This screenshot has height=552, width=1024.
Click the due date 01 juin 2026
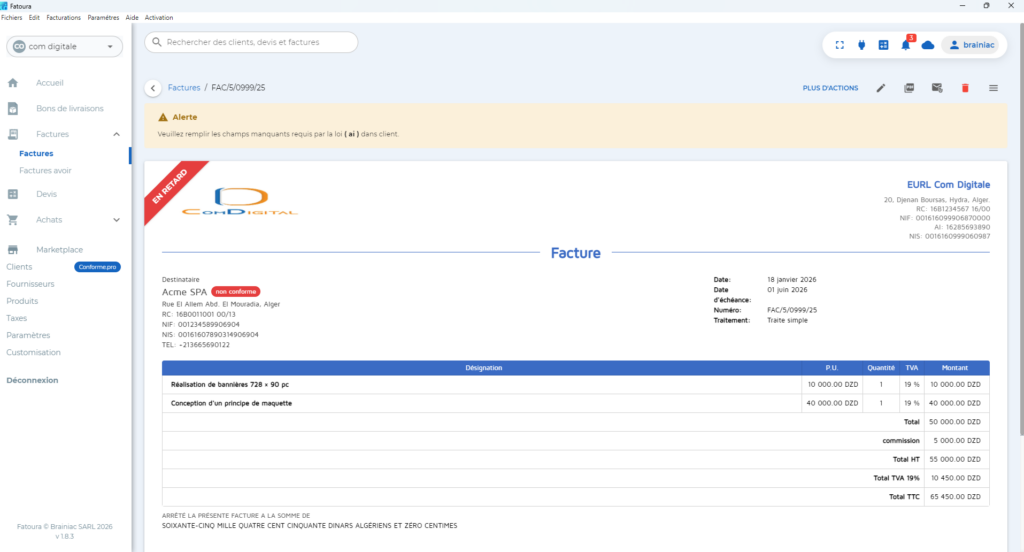(787, 289)
